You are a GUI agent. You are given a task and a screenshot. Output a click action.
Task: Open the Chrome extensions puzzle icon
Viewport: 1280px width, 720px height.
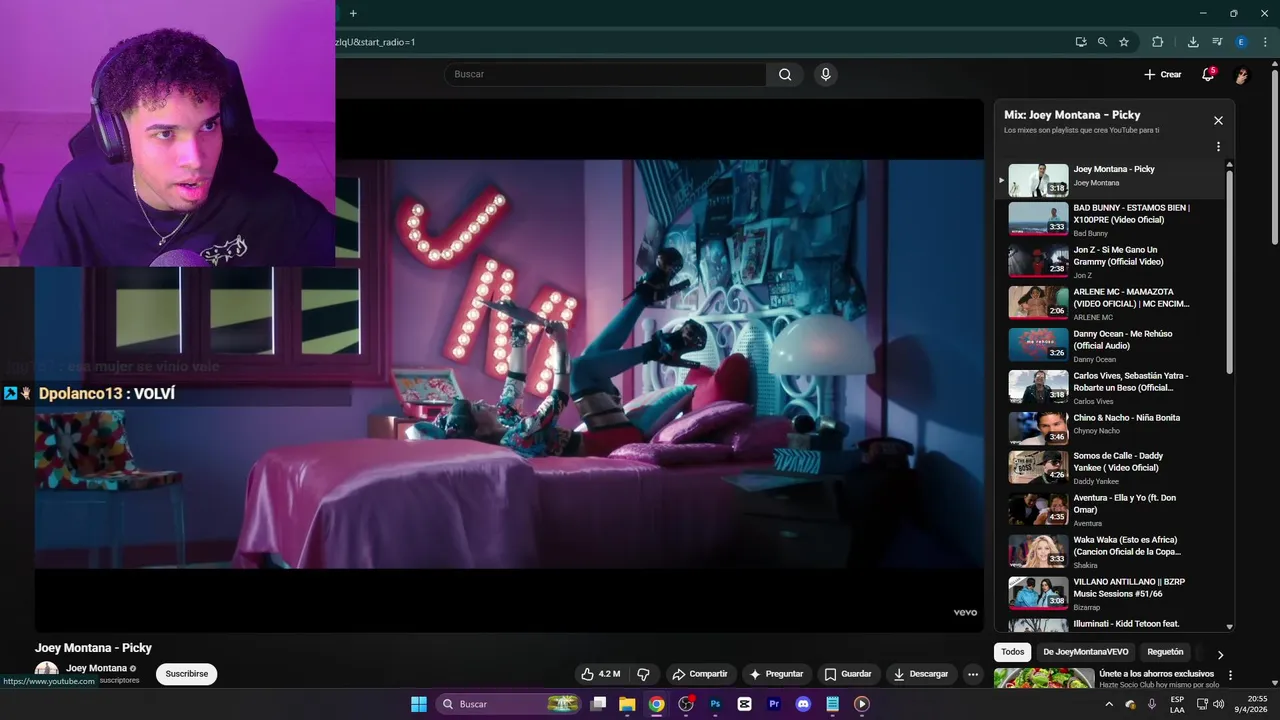click(1158, 42)
